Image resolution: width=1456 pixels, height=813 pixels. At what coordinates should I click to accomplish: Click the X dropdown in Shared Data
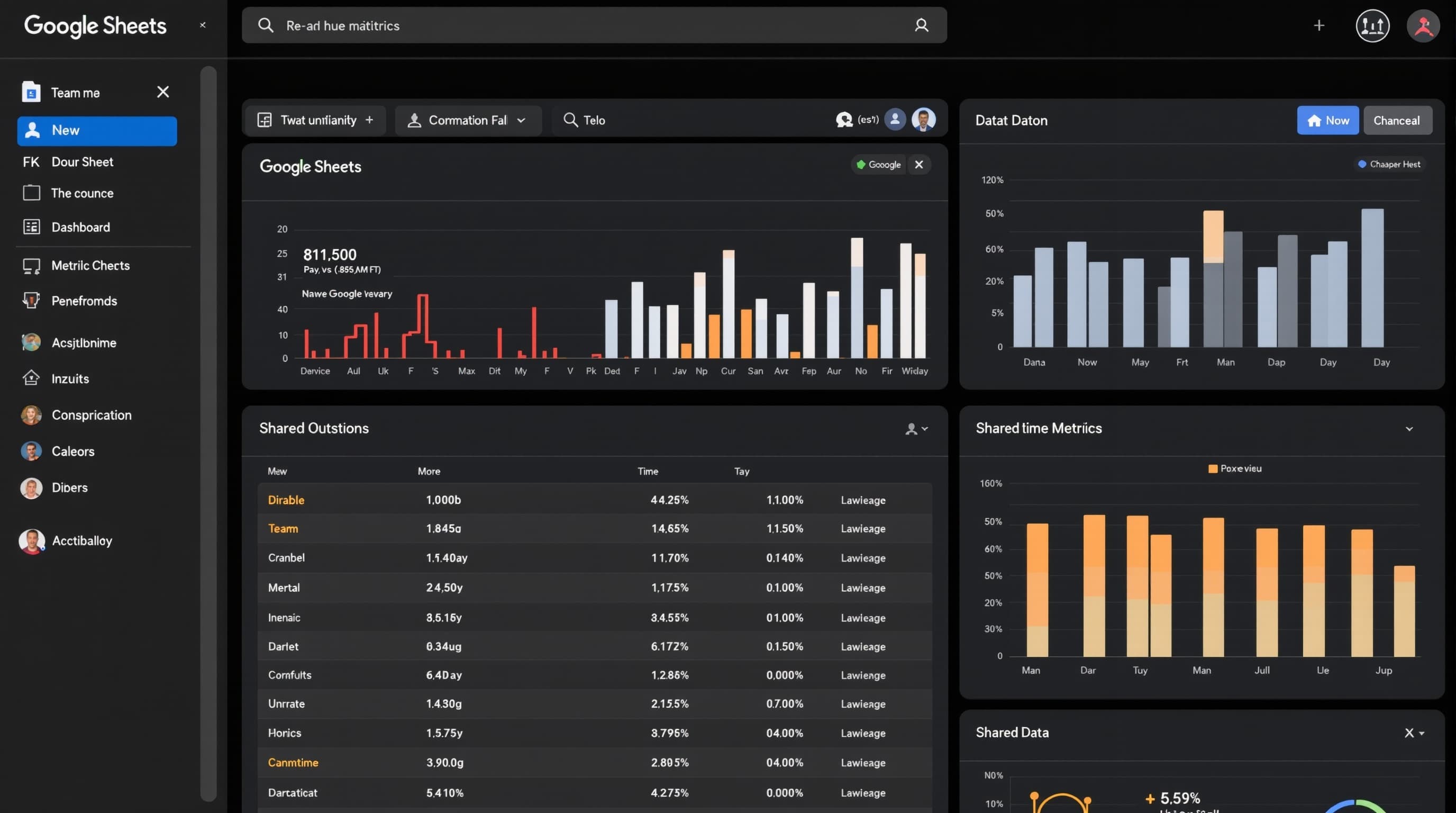point(1414,733)
